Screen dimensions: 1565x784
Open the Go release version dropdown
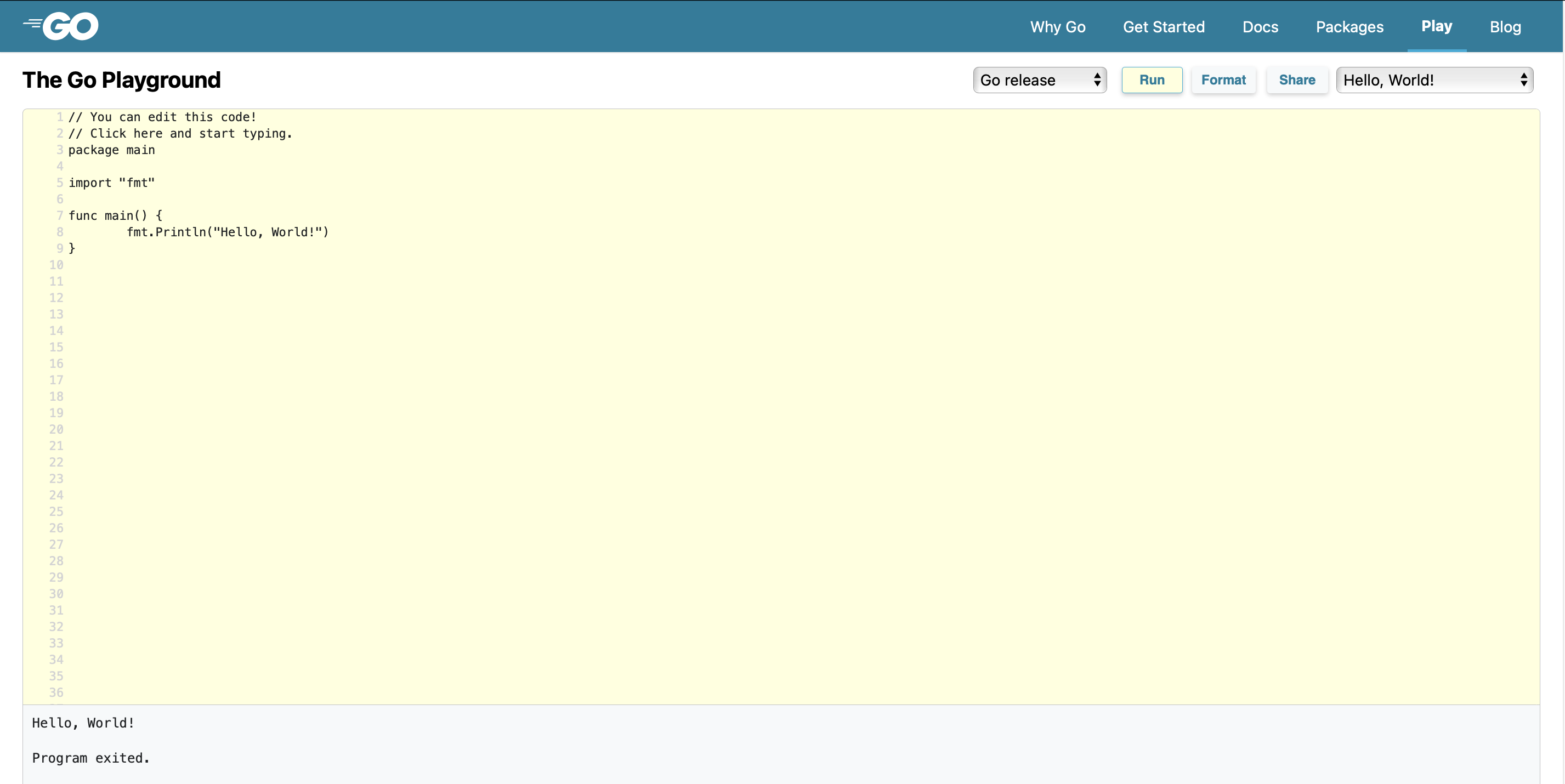click(x=1039, y=80)
